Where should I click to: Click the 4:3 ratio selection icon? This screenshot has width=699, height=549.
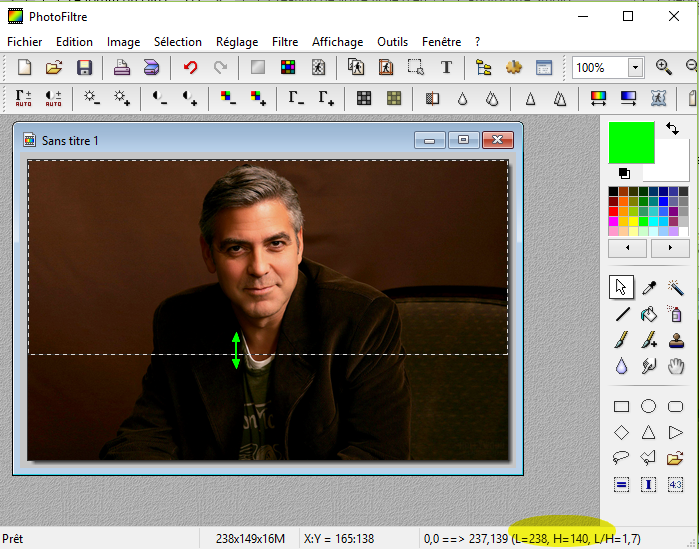pos(675,484)
